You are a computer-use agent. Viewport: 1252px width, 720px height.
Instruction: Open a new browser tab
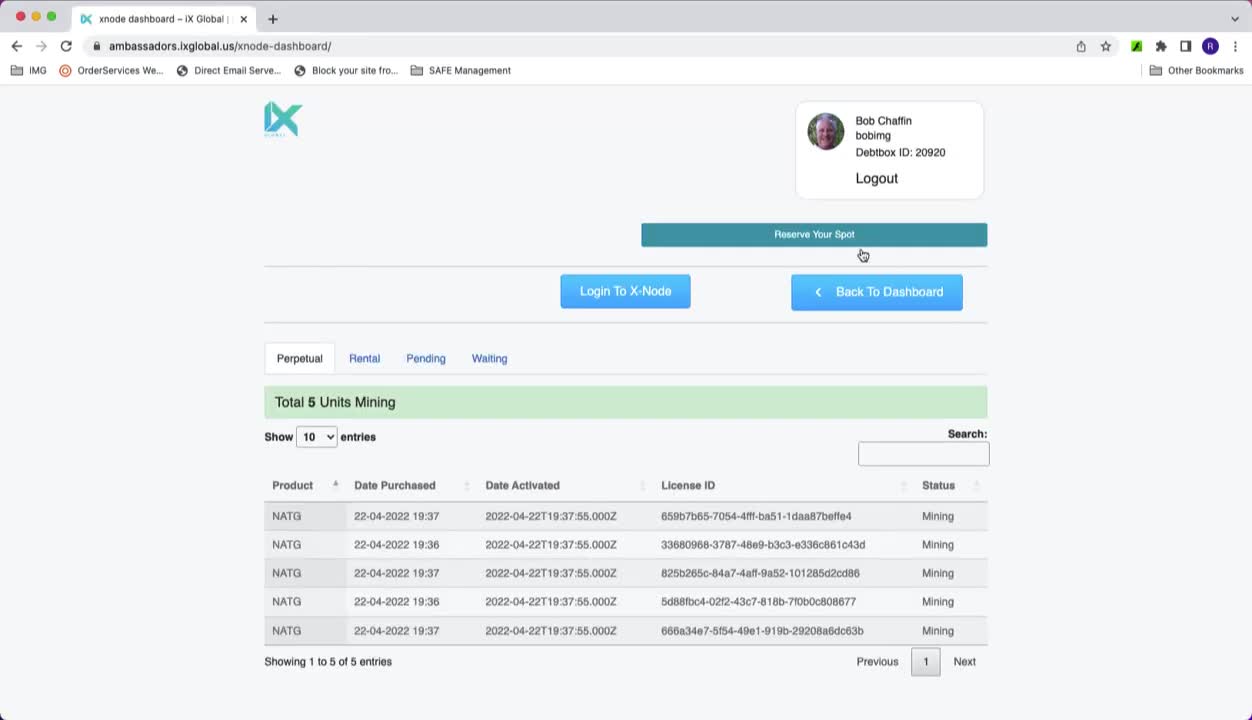point(272,19)
